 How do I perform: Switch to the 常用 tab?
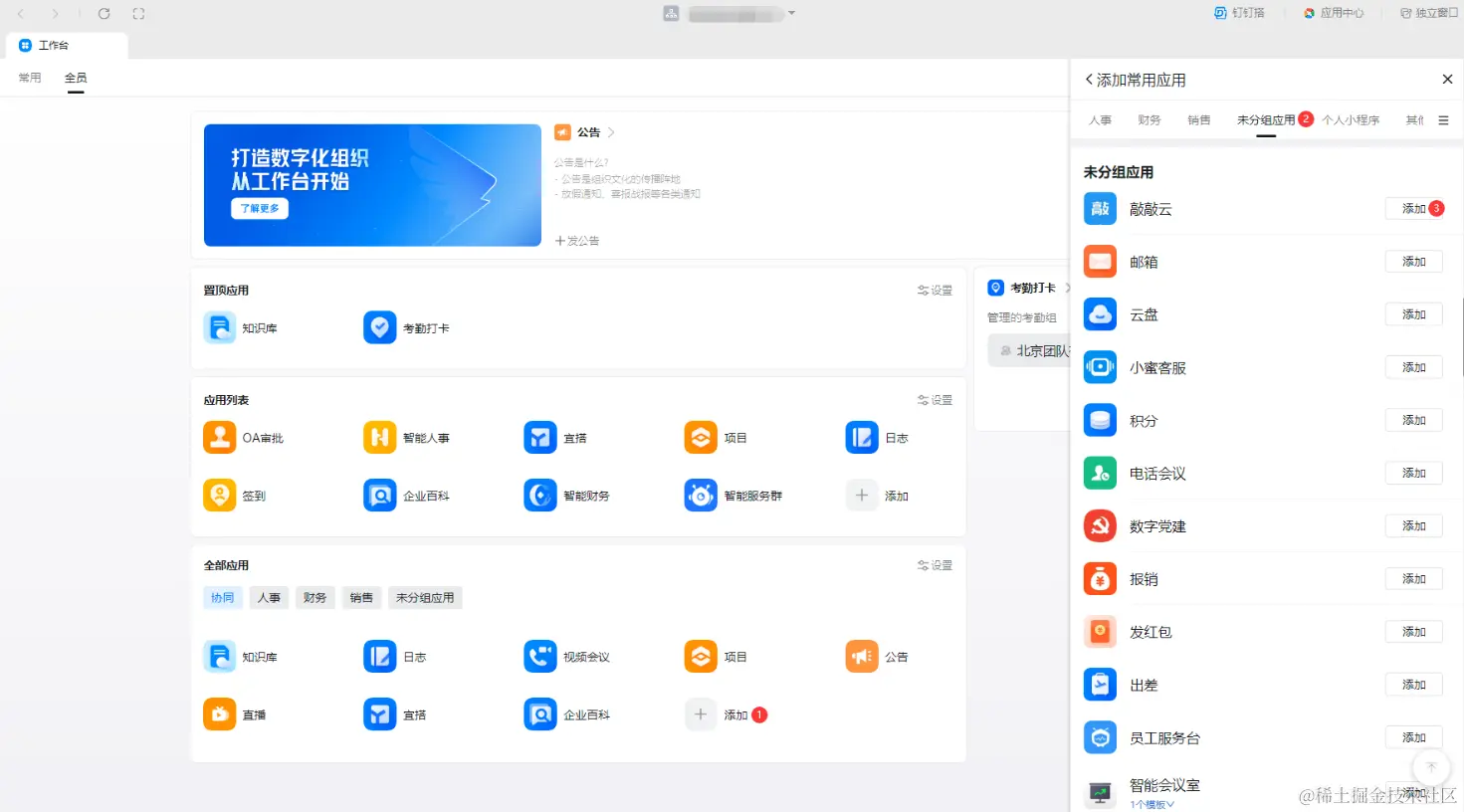pyautogui.click(x=30, y=78)
